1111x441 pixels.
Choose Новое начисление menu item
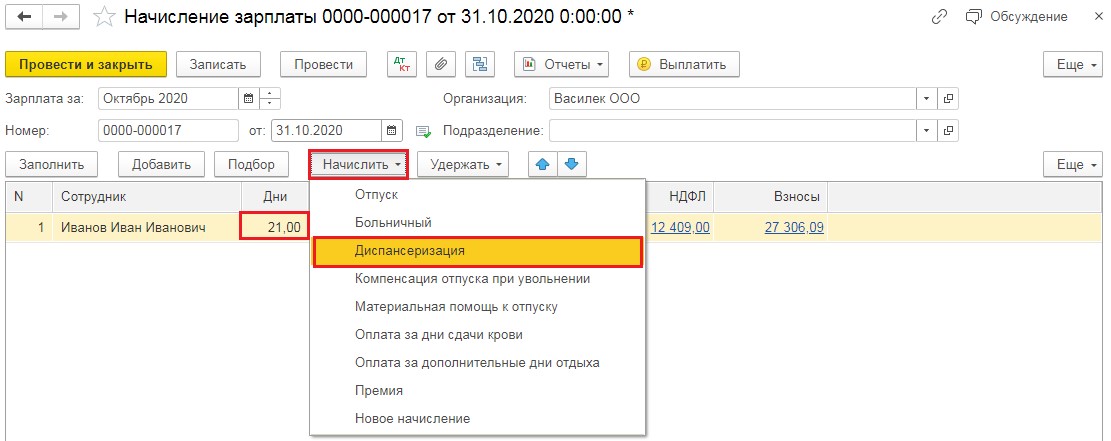478,418
